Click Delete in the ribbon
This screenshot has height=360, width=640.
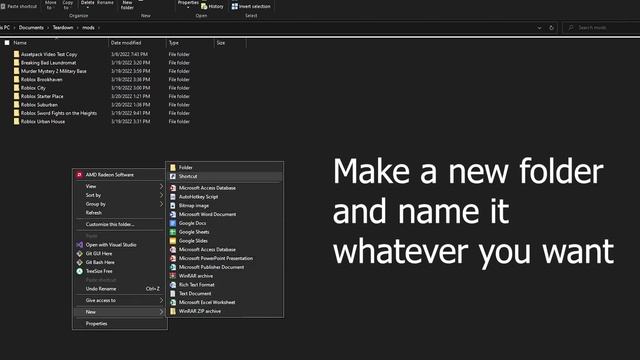[x=87, y=4]
